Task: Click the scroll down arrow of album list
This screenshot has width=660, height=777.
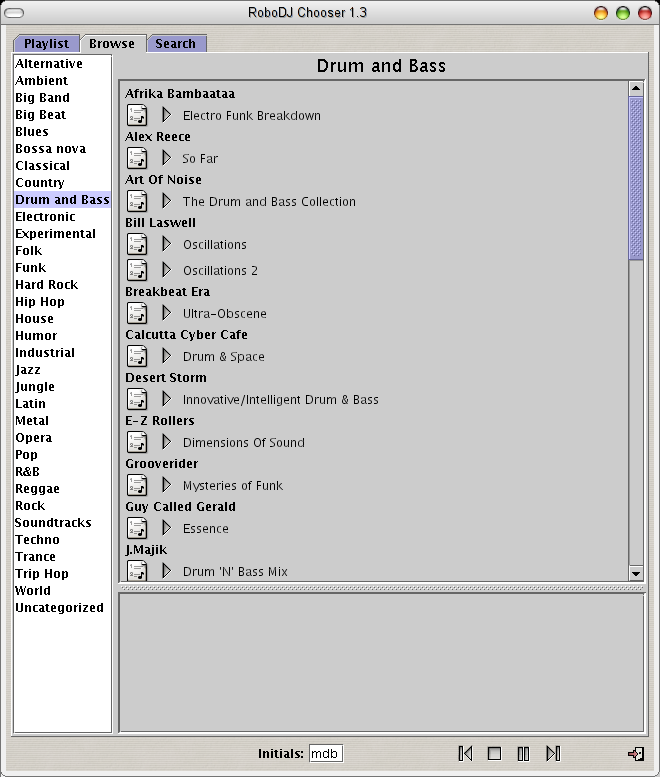Action: pos(636,573)
